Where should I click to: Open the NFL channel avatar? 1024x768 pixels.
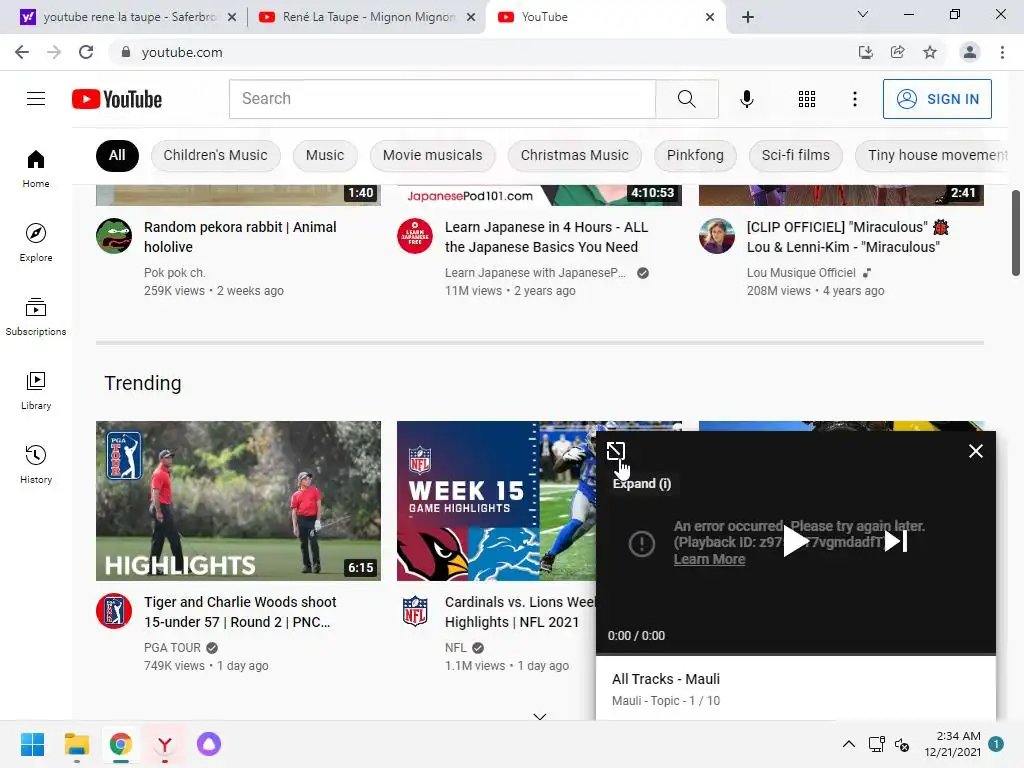pyautogui.click(x=415, y=611)
